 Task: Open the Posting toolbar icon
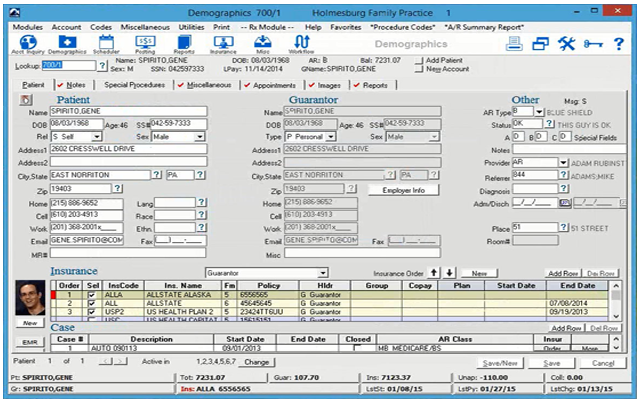[x=145, y=44]
